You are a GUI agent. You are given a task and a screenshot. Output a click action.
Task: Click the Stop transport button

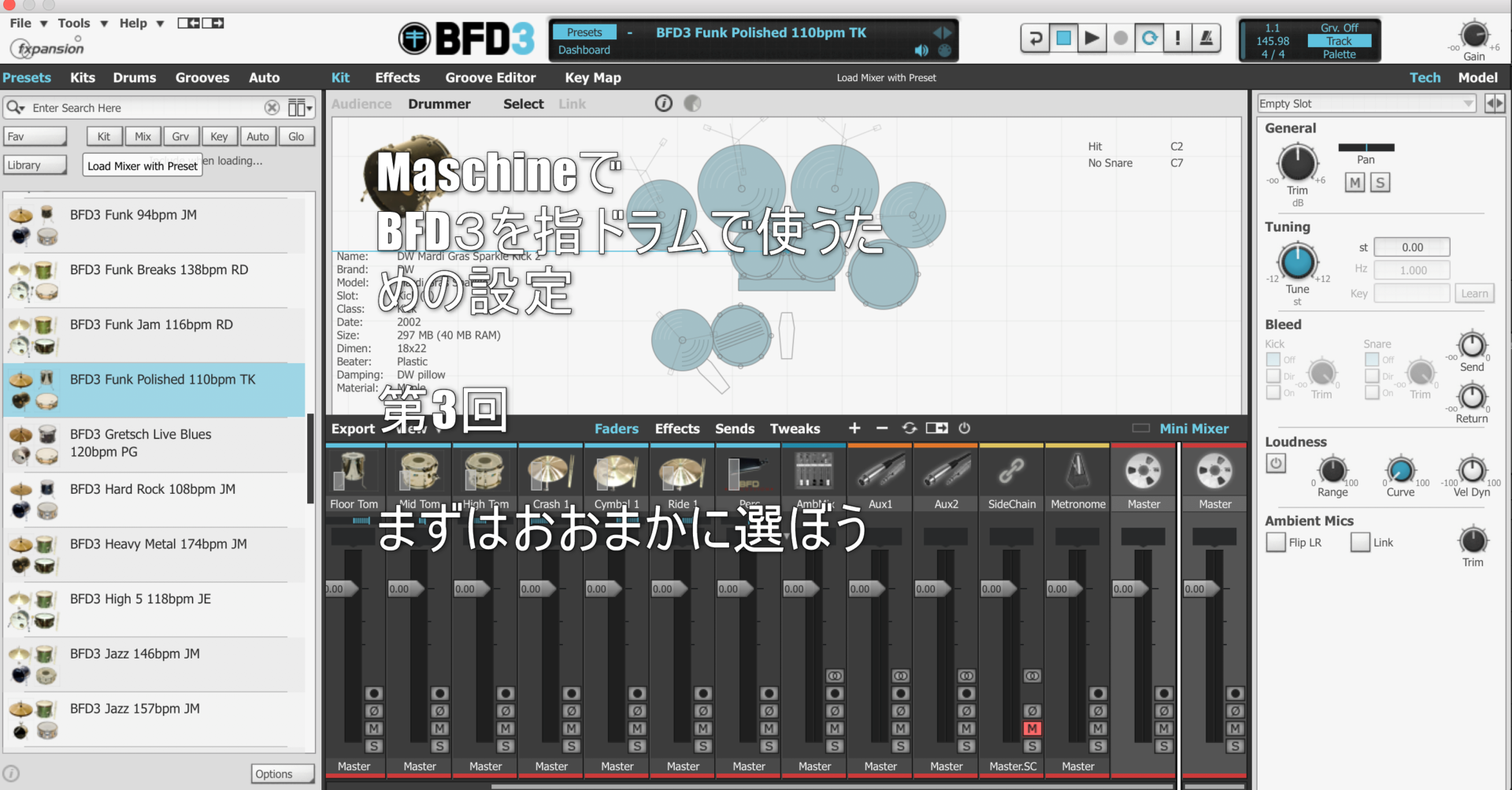(x=1063, y=38)
